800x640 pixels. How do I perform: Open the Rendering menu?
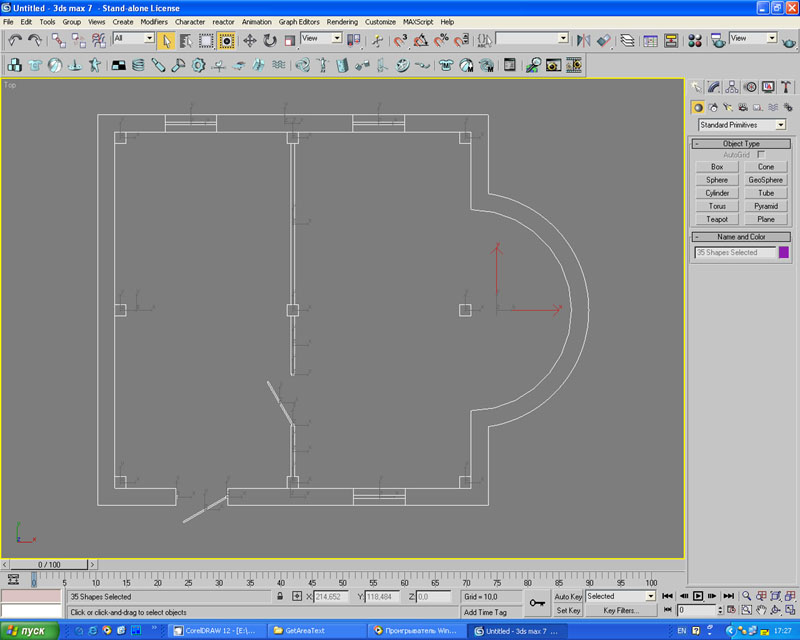tap(342, 21)
